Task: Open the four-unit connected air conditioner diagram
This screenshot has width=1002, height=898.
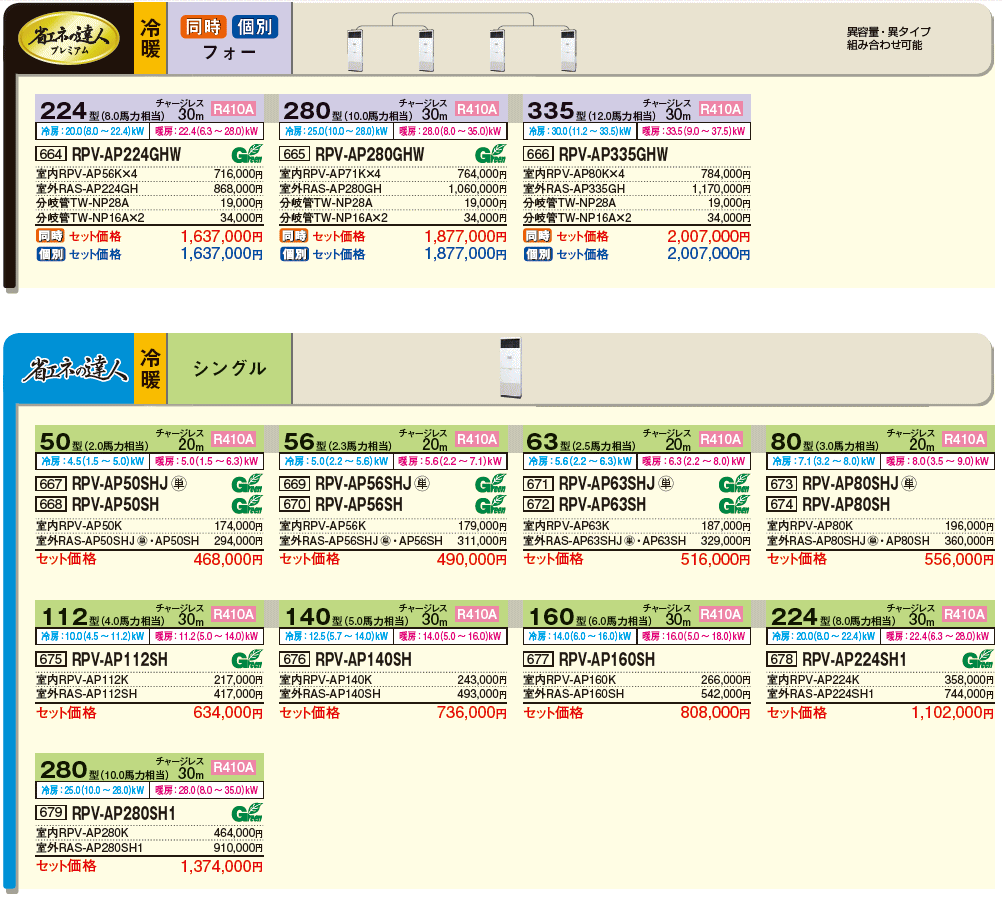Action: pyautogui.click(x=461, y=42)
